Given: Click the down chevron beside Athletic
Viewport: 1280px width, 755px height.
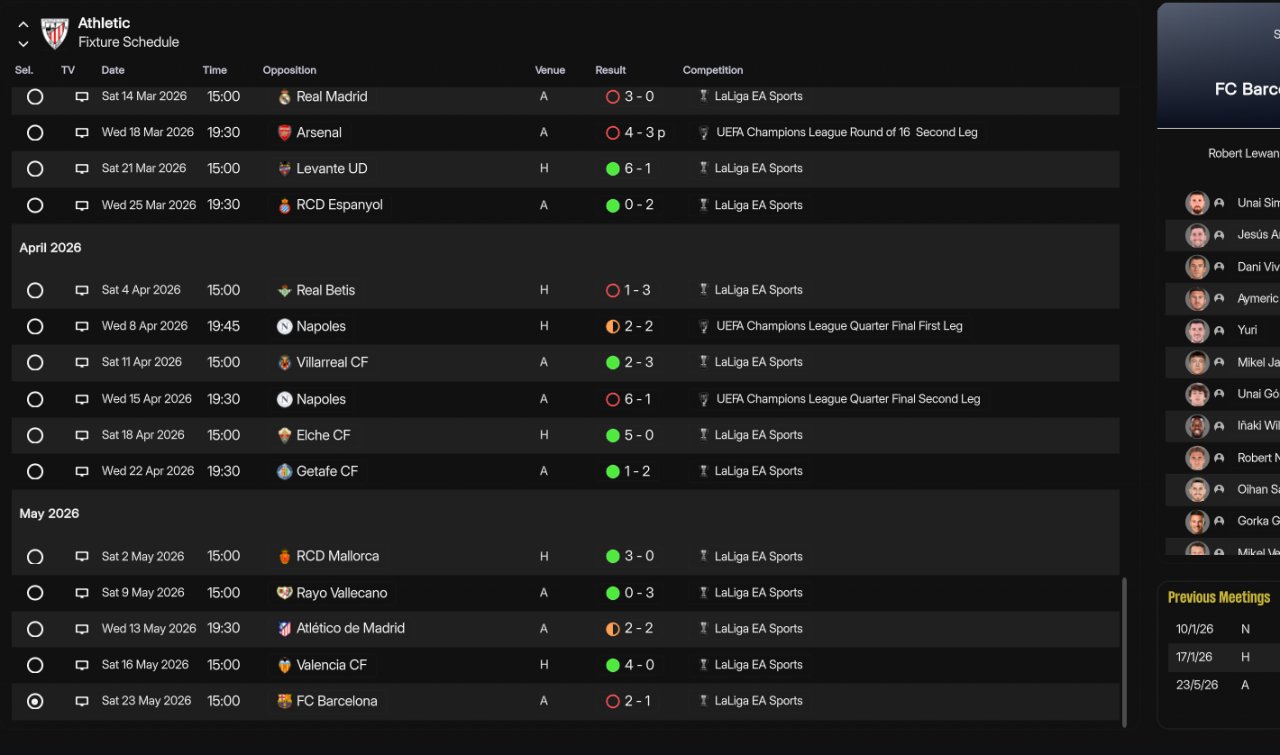Looking at the screenshot, I should coord(23,43).
